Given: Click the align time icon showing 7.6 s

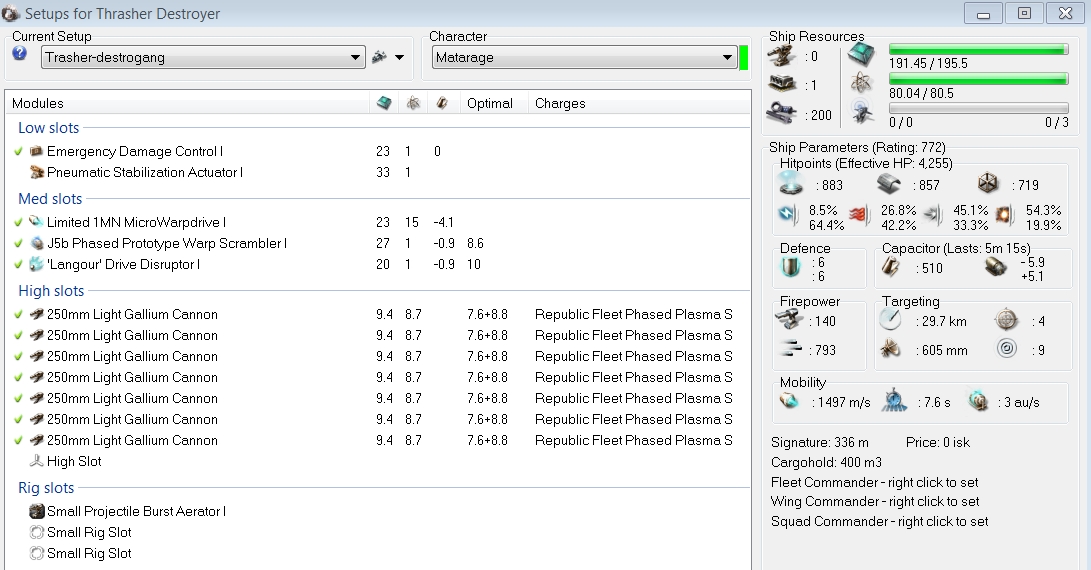Looking at the screenshot, I should pos(894,401).
